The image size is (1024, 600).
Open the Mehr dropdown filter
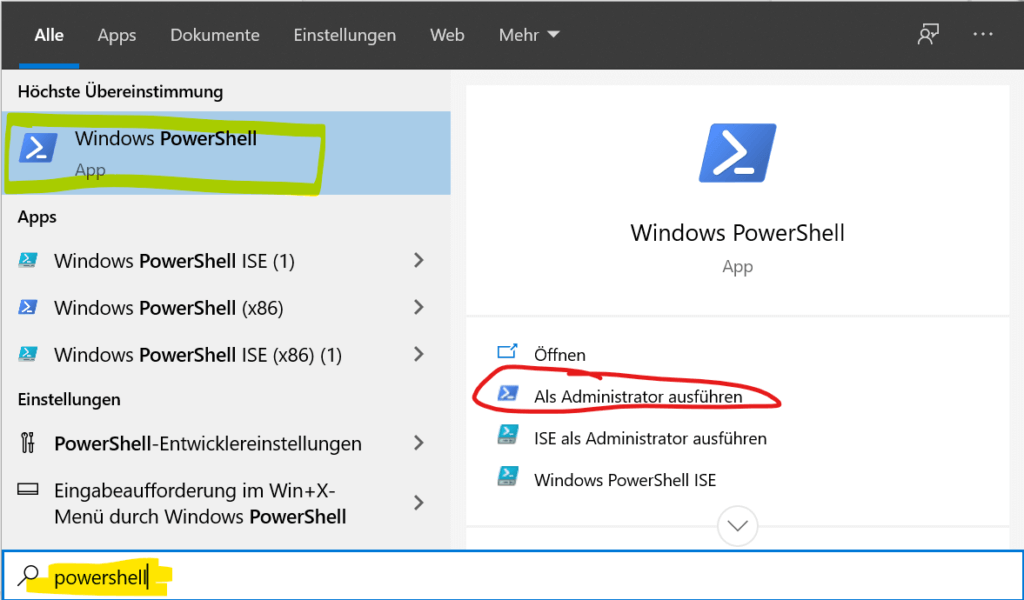[x=529, y=35]
